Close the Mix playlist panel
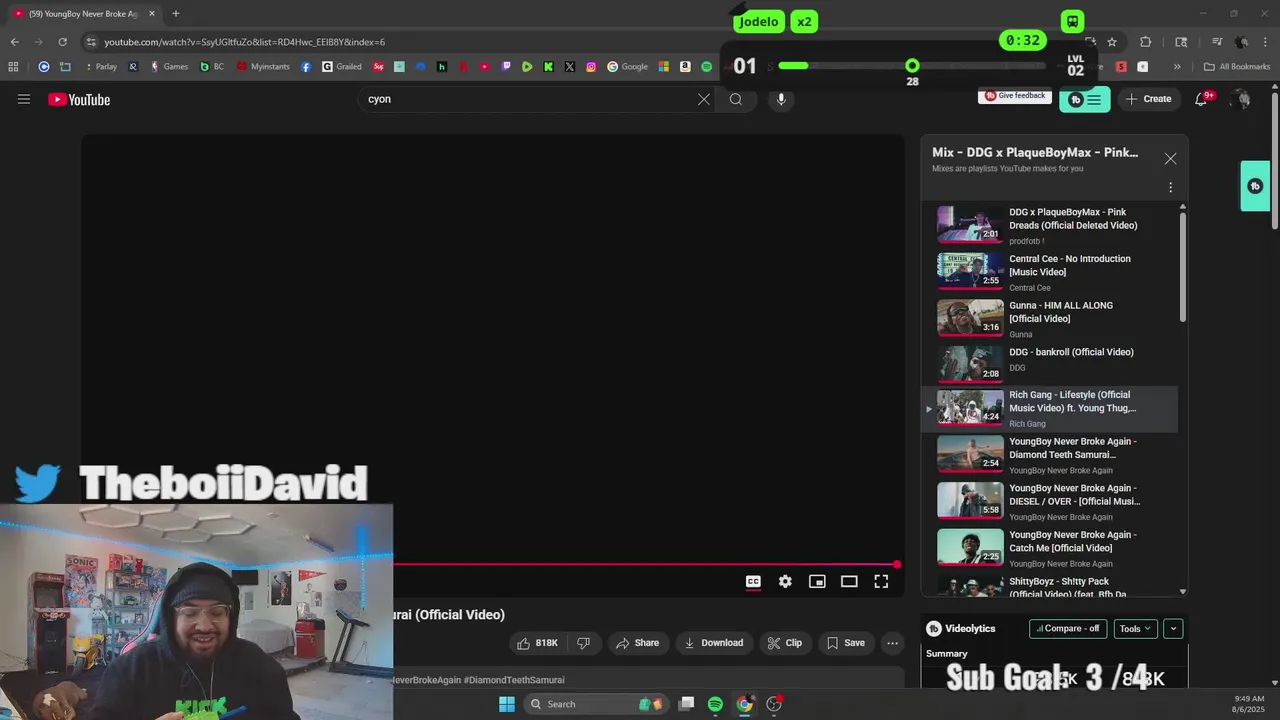 (1170, 159)
